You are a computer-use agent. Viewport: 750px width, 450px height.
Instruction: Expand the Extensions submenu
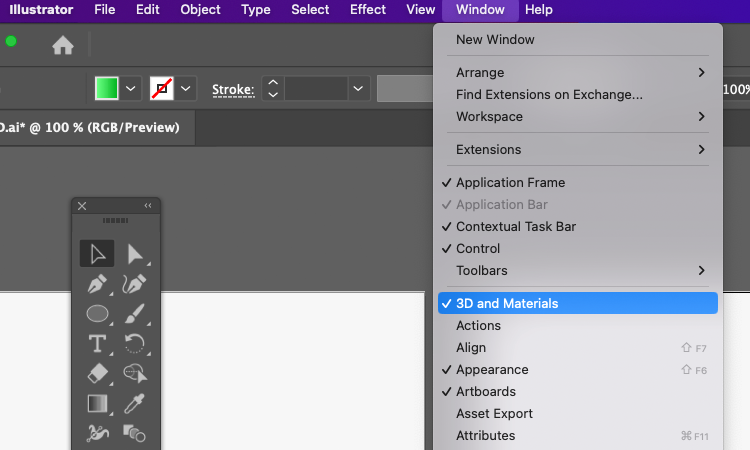578,150
